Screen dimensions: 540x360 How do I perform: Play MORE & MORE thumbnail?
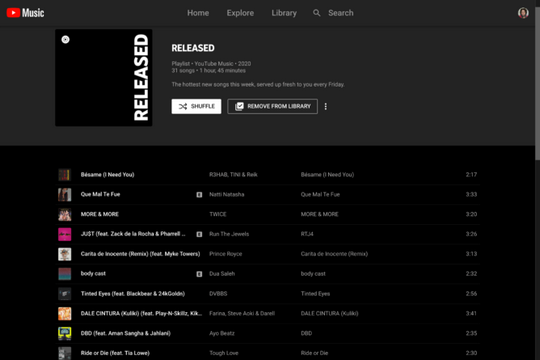(65, 214)
